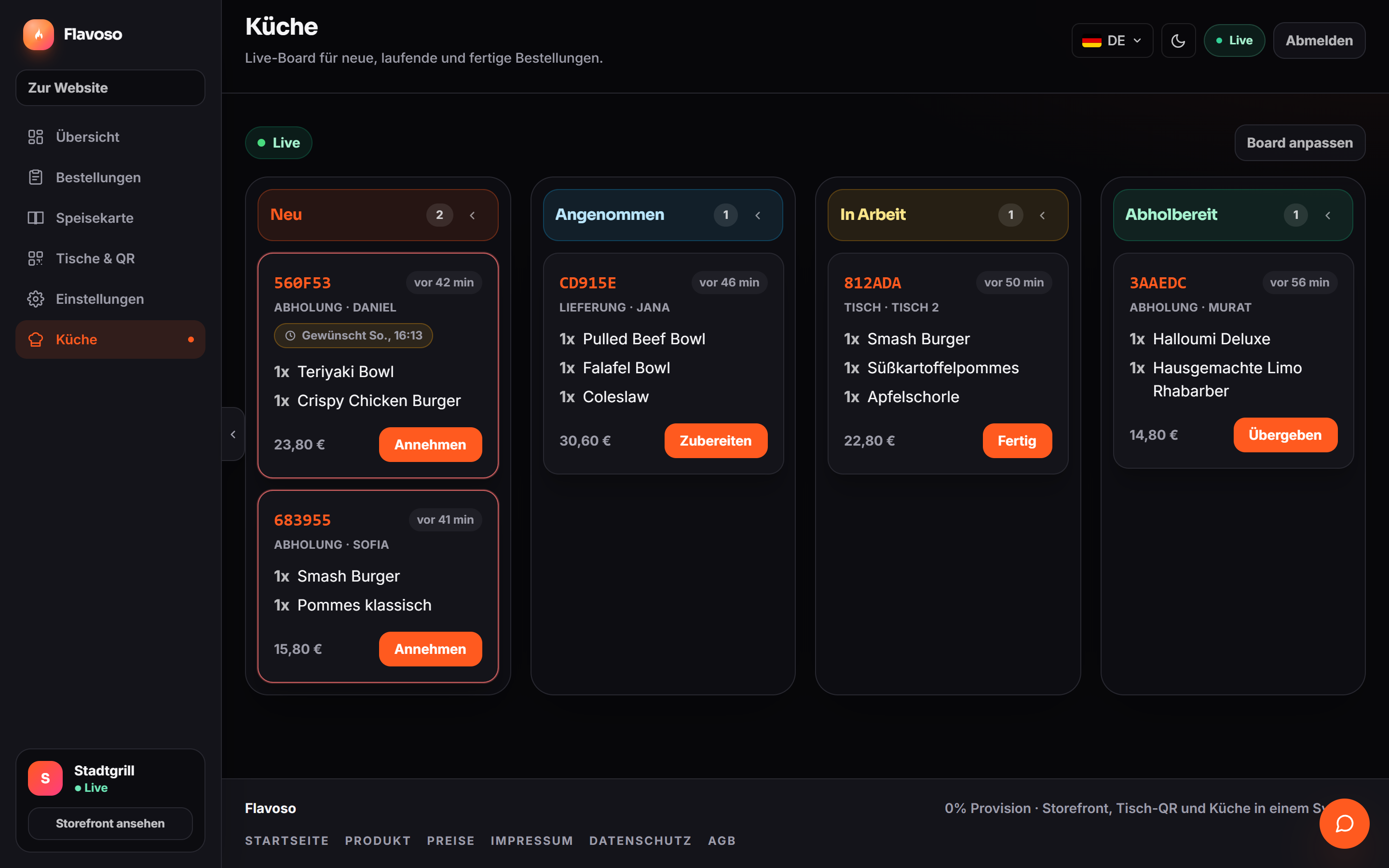Click the Flavoso footer brand text

coord(271,808)
